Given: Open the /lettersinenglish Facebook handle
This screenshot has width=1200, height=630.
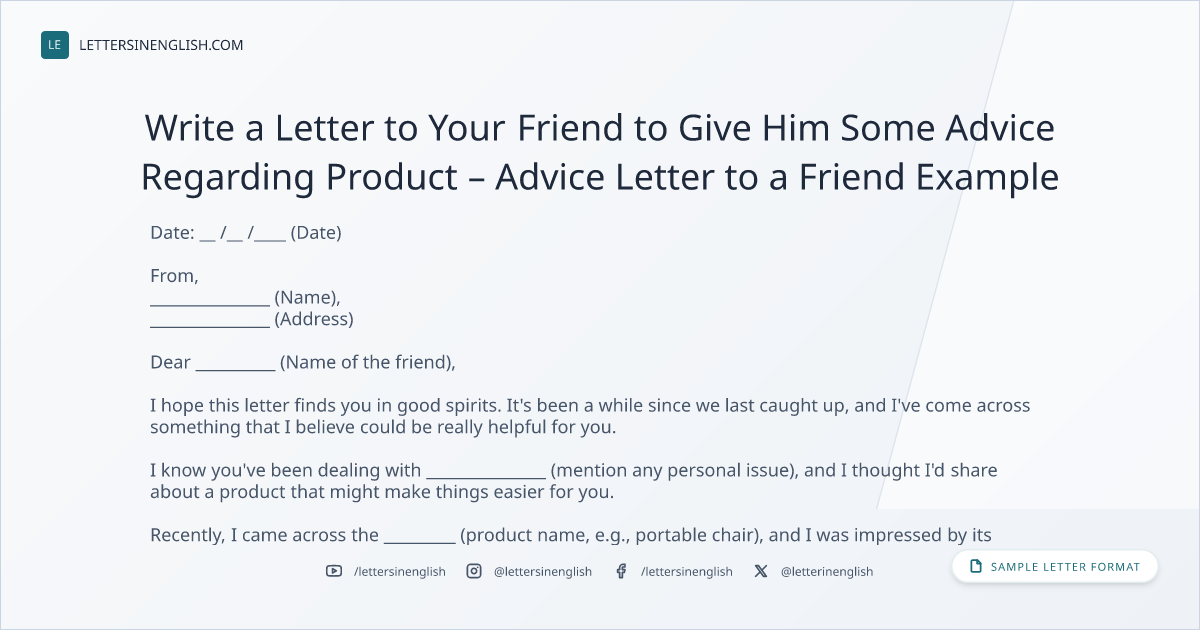Looking at the screenshot, I should tap(687, 571).
